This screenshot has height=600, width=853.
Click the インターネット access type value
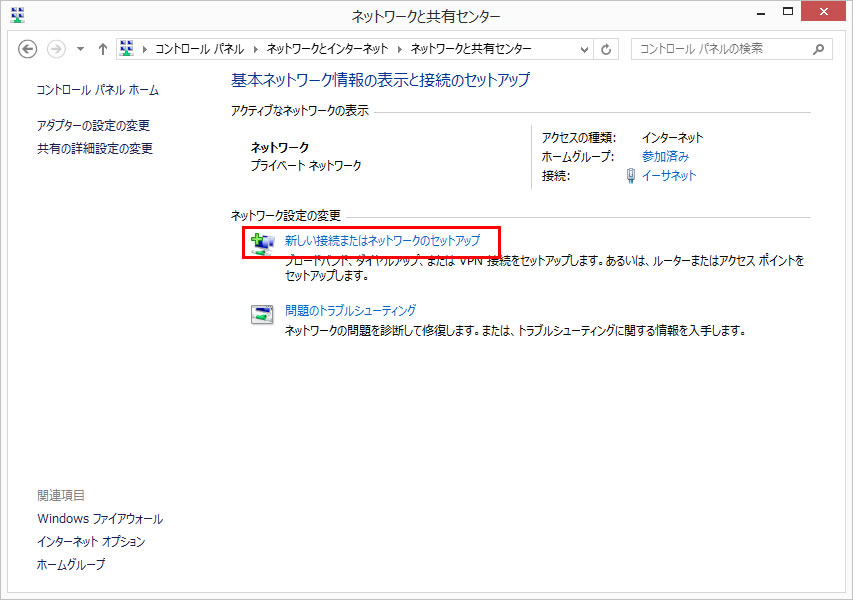click(x=672, y=138)
